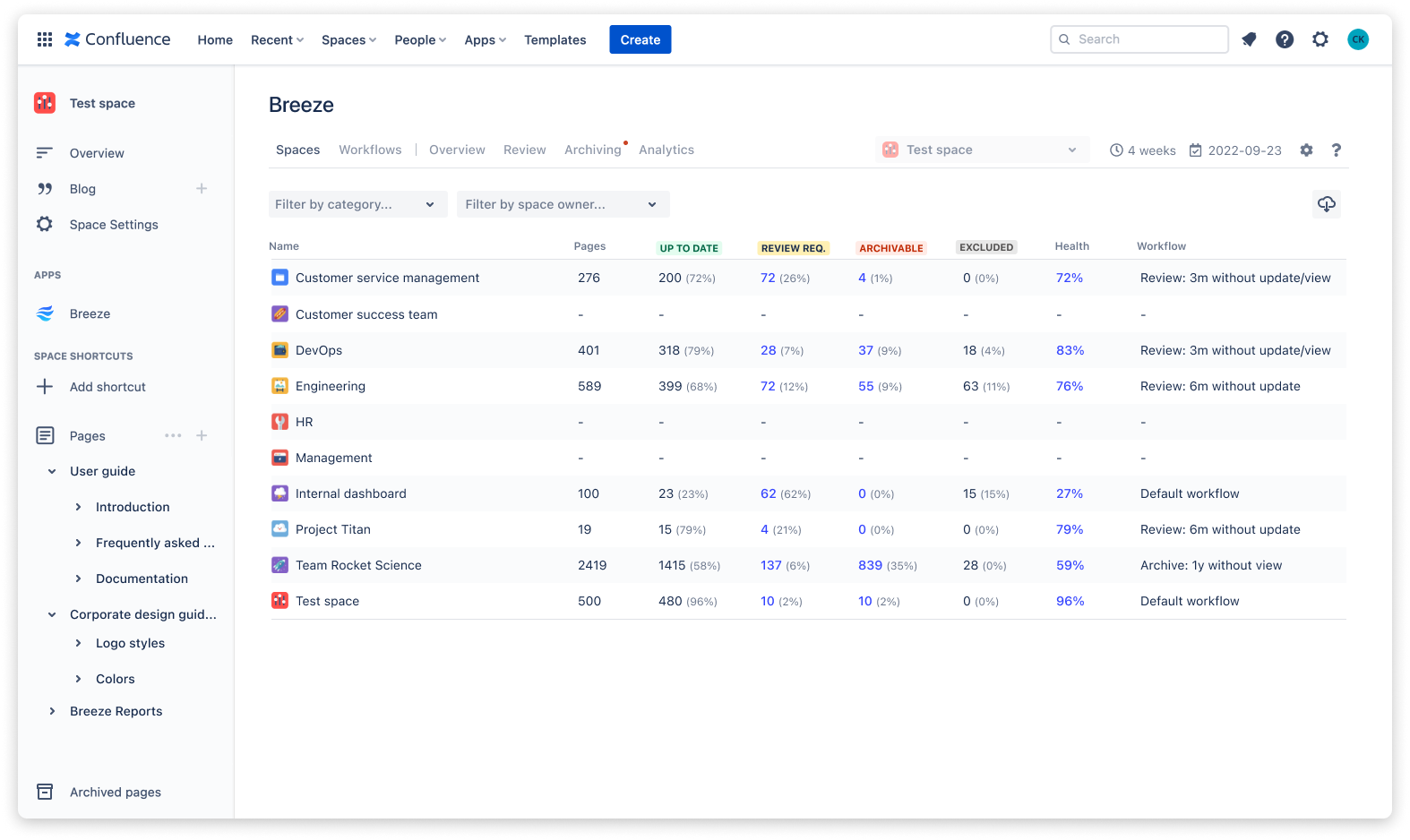Click the Project Titan space icon
The height and width of the screenshot is (840, 1410).
pos(279,529)
